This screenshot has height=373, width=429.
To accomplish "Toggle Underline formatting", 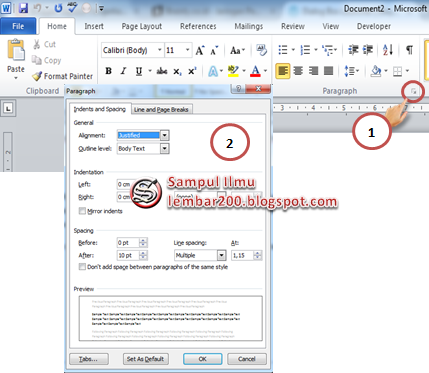I will [139, 71].
